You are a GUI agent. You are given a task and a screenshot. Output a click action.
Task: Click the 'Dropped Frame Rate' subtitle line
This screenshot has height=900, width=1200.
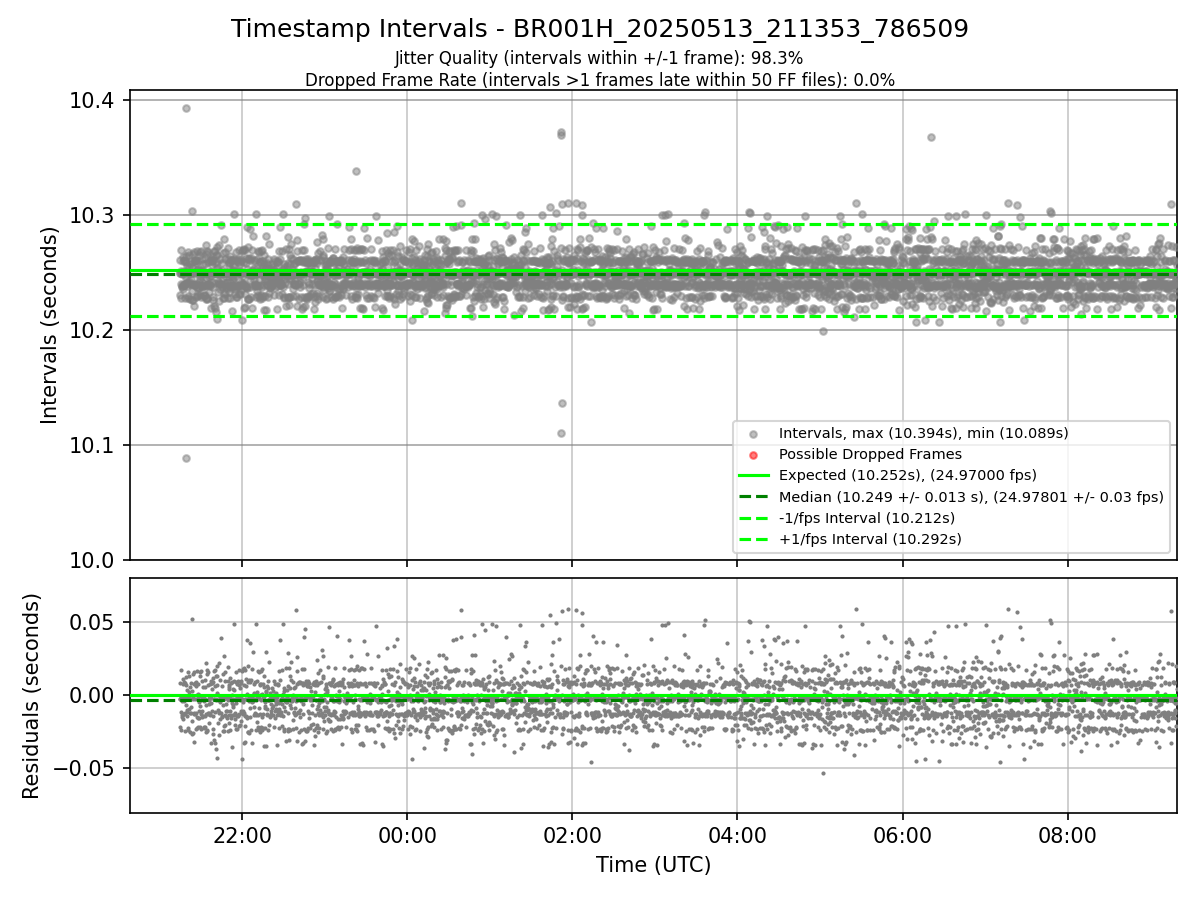tap(599, 80)
